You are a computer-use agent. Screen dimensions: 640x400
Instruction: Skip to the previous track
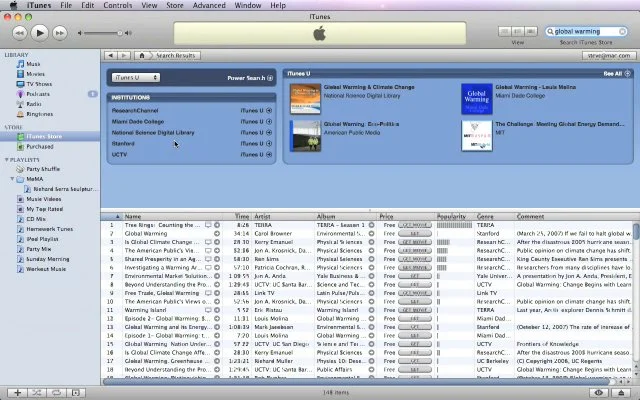click(20, 33)
